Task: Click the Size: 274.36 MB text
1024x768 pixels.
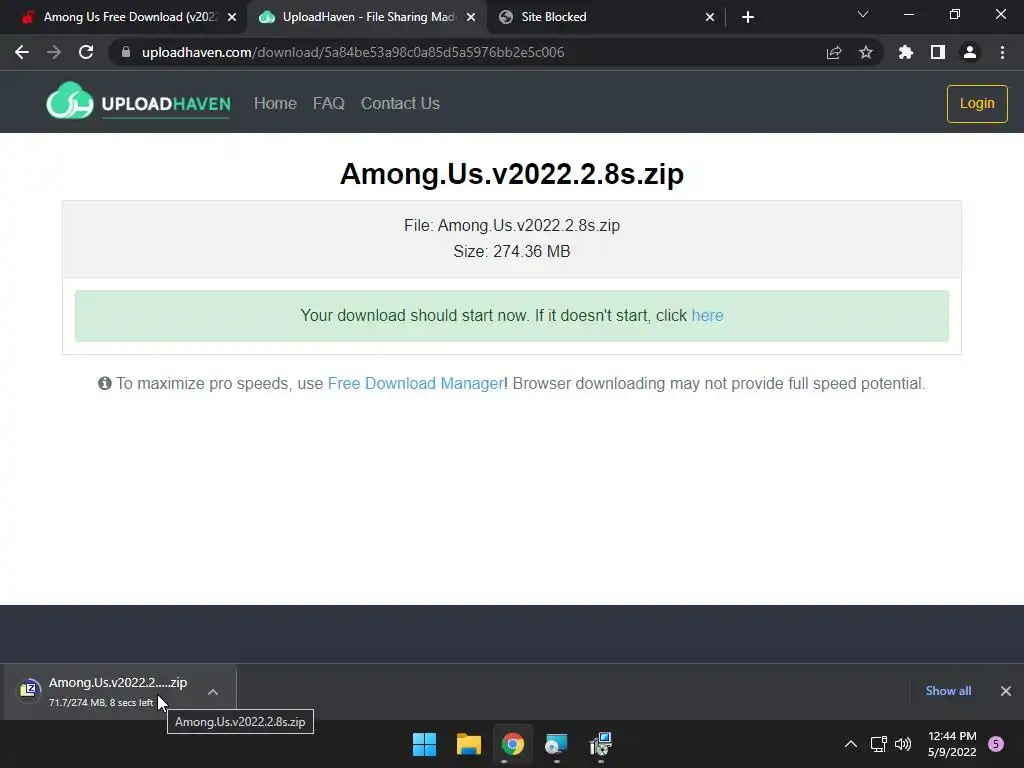Action: 512,251
